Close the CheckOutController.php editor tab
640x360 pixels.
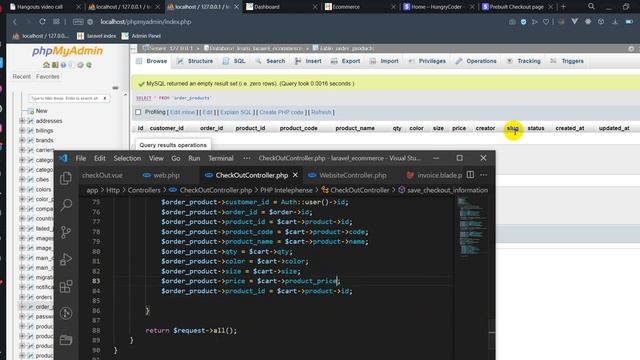(295, 175)
